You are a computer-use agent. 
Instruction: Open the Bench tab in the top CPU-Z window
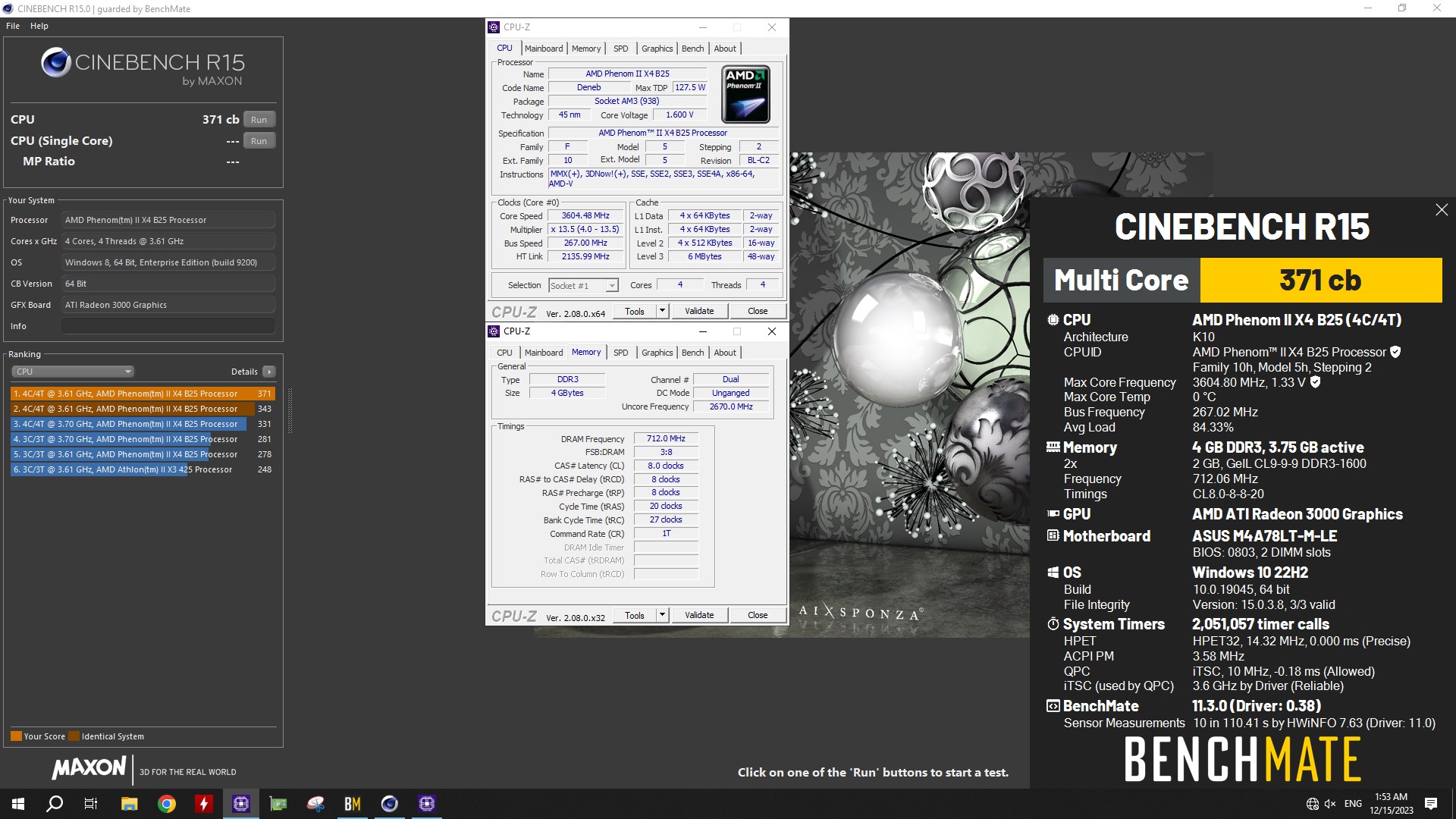[x=692, y=49]
